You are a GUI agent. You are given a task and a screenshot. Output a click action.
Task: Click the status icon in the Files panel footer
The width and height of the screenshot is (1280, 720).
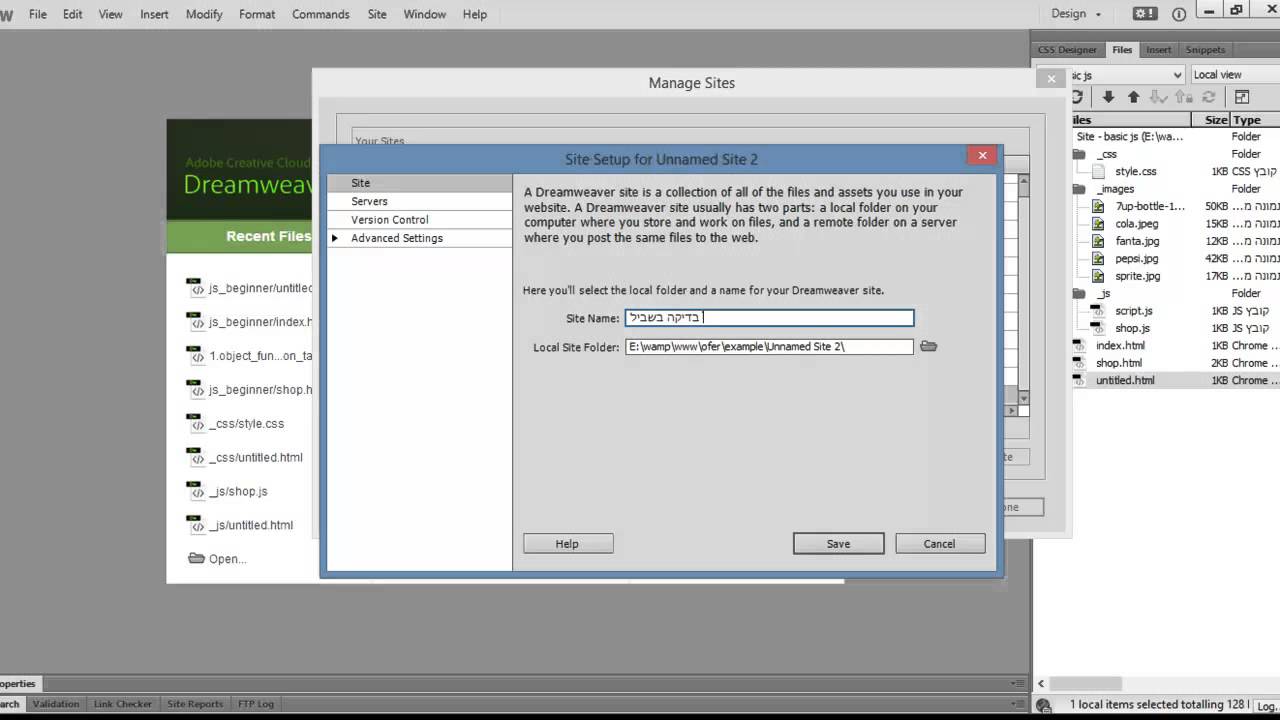[x=1044, y=705]
